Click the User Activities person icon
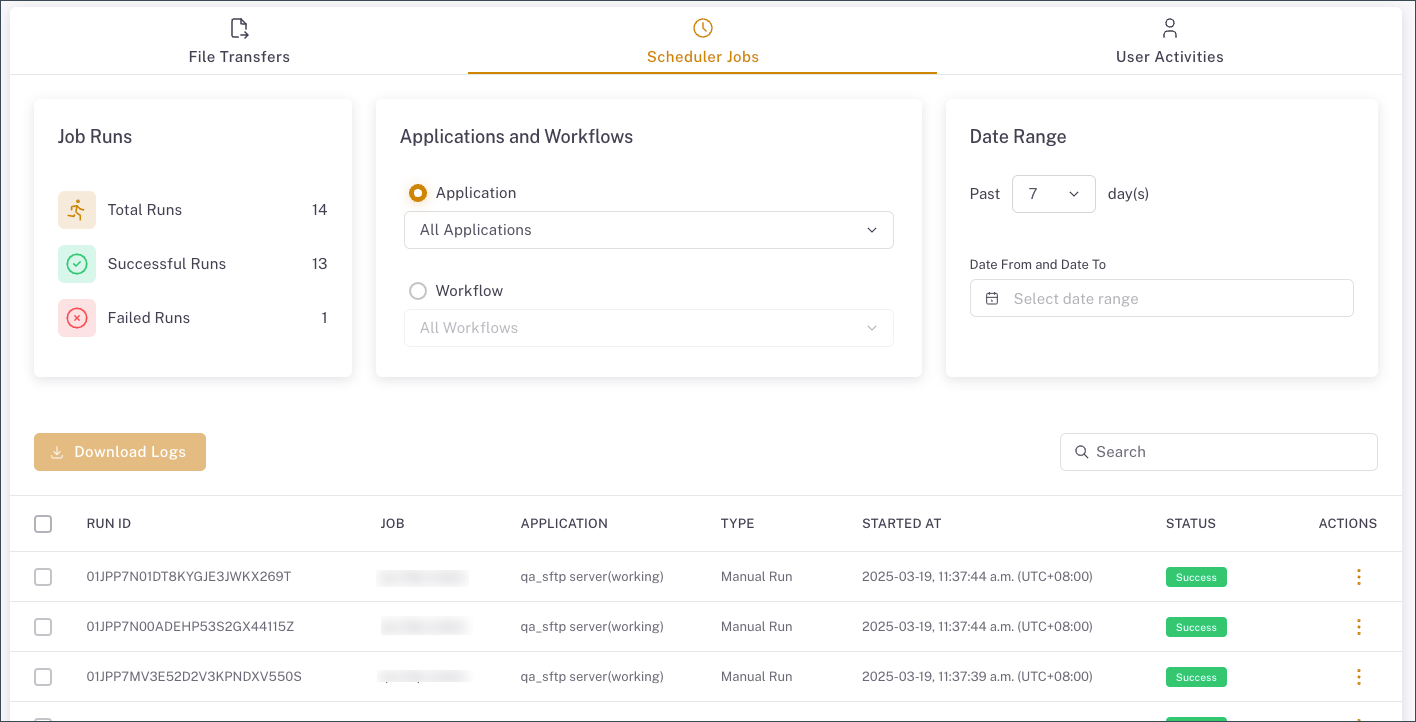The image size is (1416, 722). pyautogui.click(x=1170, y=28)
